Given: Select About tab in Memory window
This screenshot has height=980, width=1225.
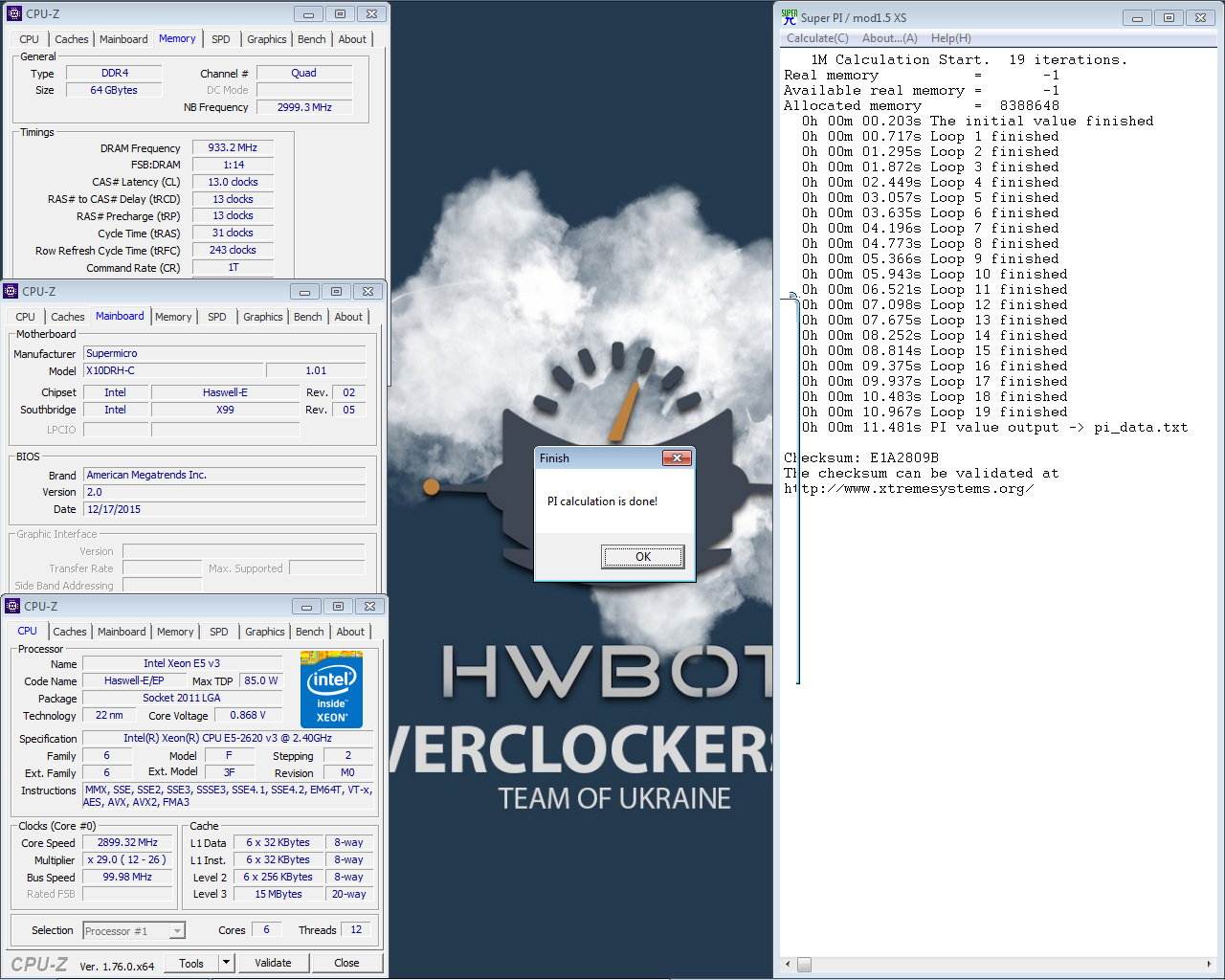Looking at the screenshot, I should (352, 39).
